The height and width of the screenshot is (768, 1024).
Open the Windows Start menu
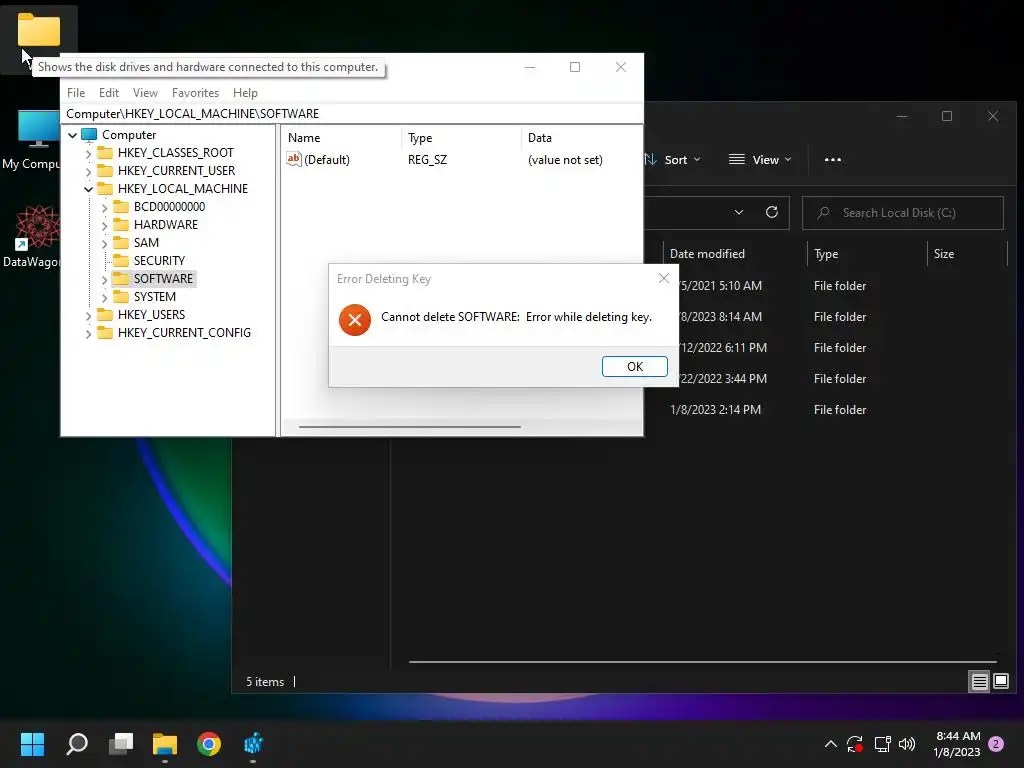tap(32, 744)
